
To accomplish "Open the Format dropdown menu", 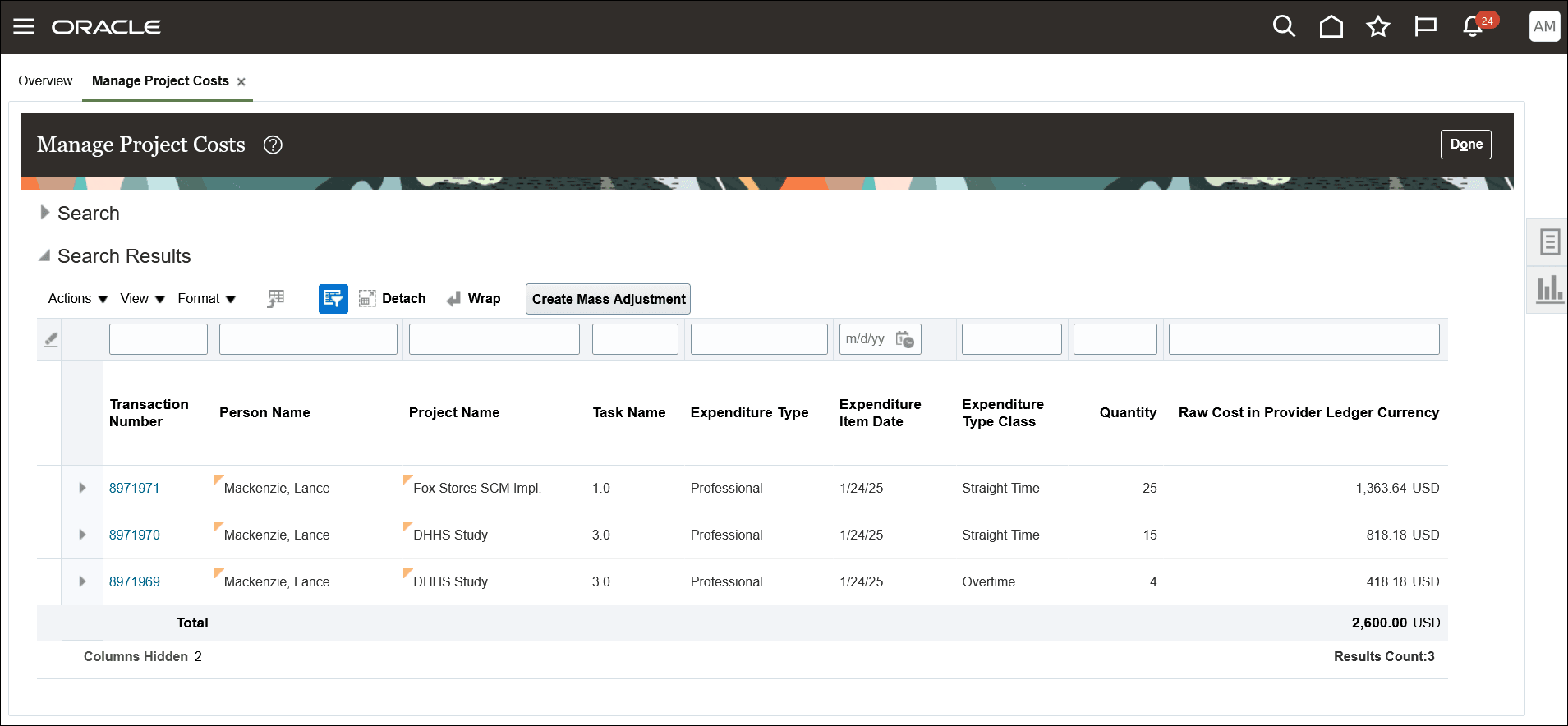I will pyautogui.click(x=207, y=299).
